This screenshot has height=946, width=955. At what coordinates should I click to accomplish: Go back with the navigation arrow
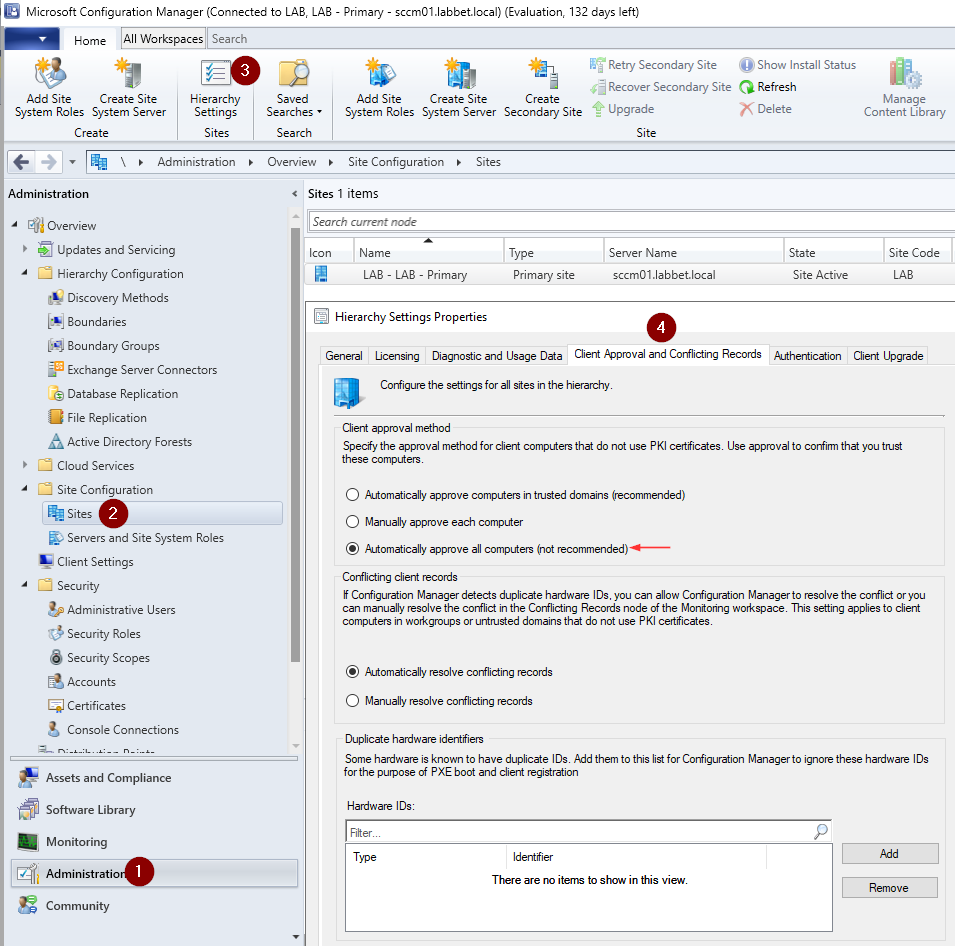click(x=21, y=162)
